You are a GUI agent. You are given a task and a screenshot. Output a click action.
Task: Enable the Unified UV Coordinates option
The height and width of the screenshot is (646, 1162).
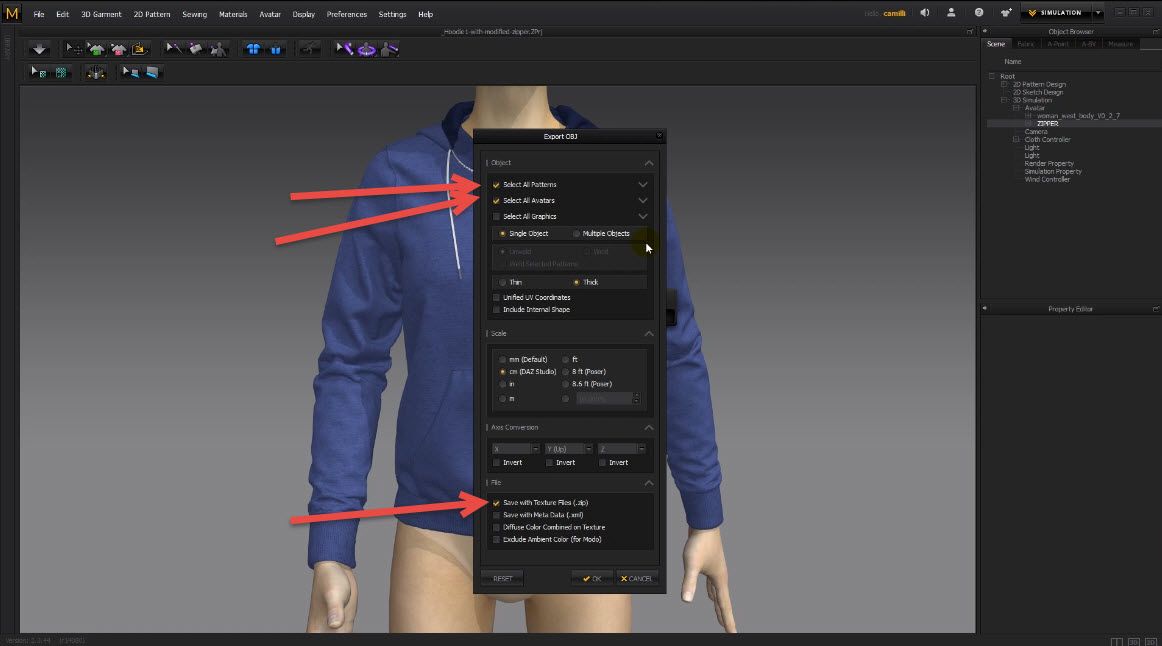pyautogui.click(x=497, y=297)
